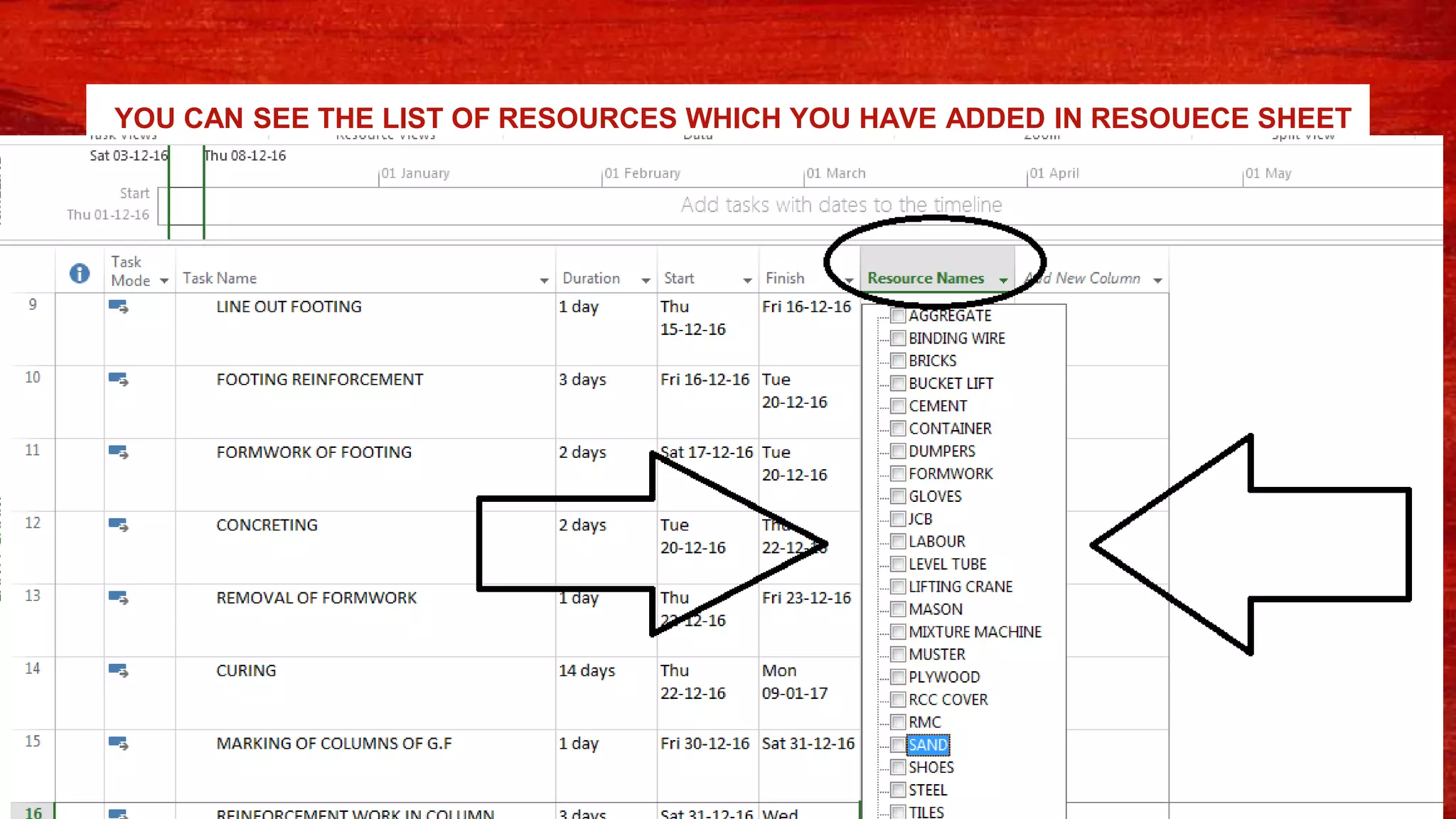Click the Task Name column header
This screenshot has width=1456, height=819.
365,270
